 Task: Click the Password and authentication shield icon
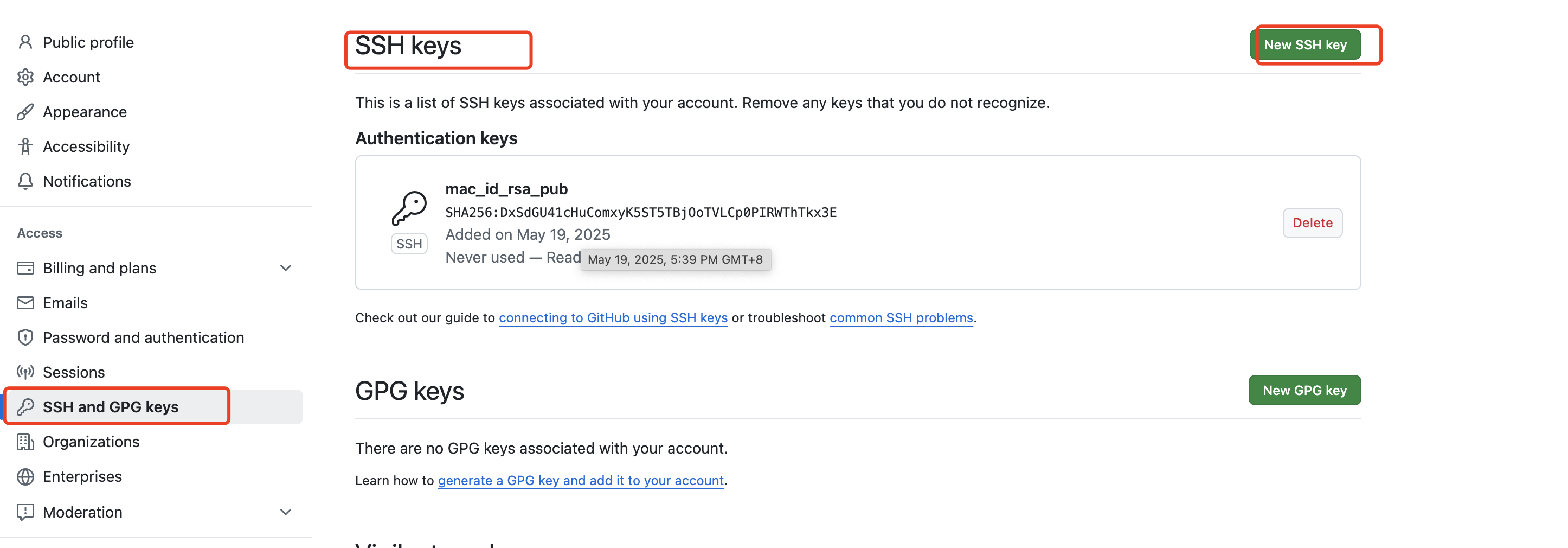pyautogui.click(x=25, y=337)
